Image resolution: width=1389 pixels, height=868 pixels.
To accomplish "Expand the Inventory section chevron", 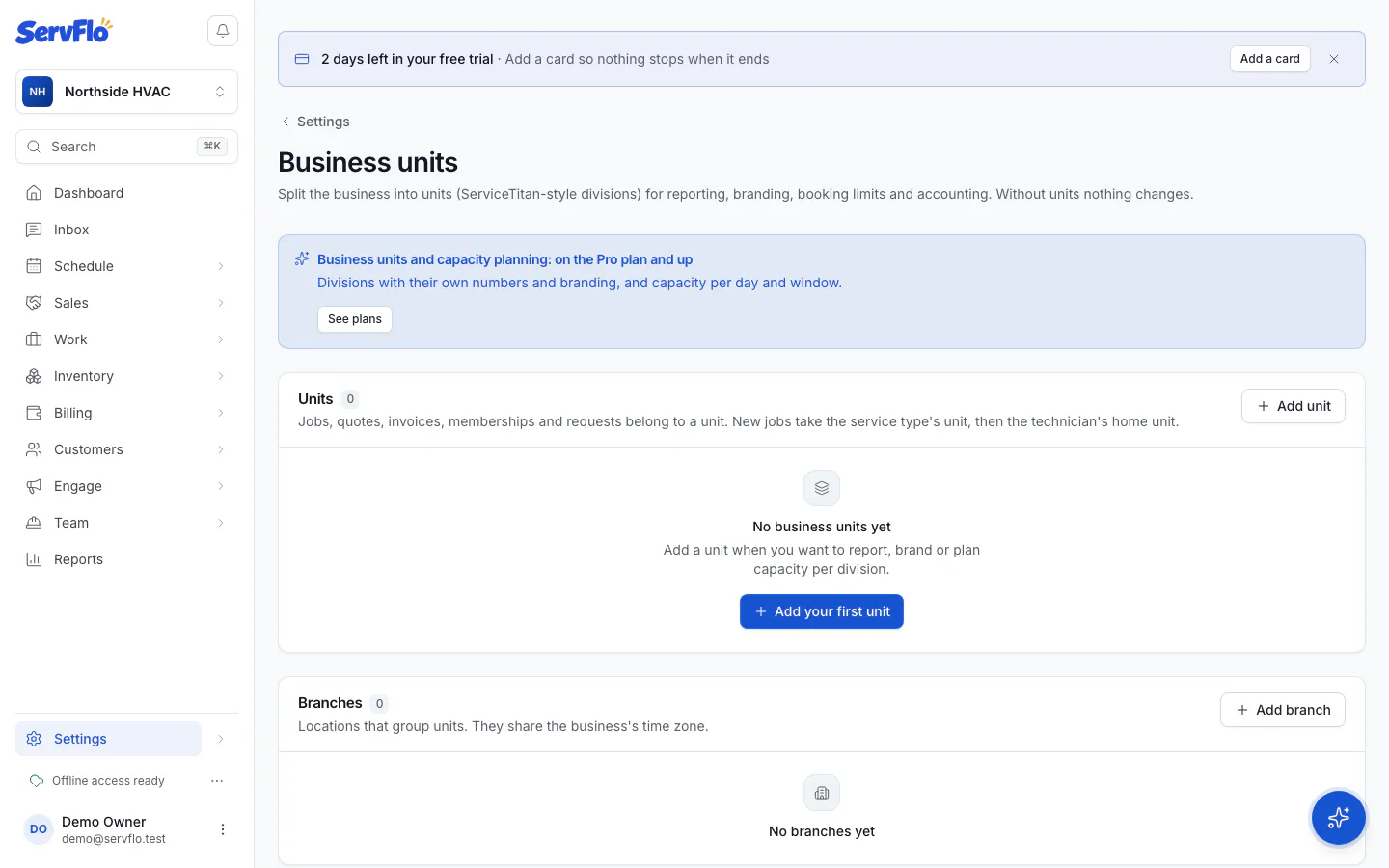I will 221,376.
